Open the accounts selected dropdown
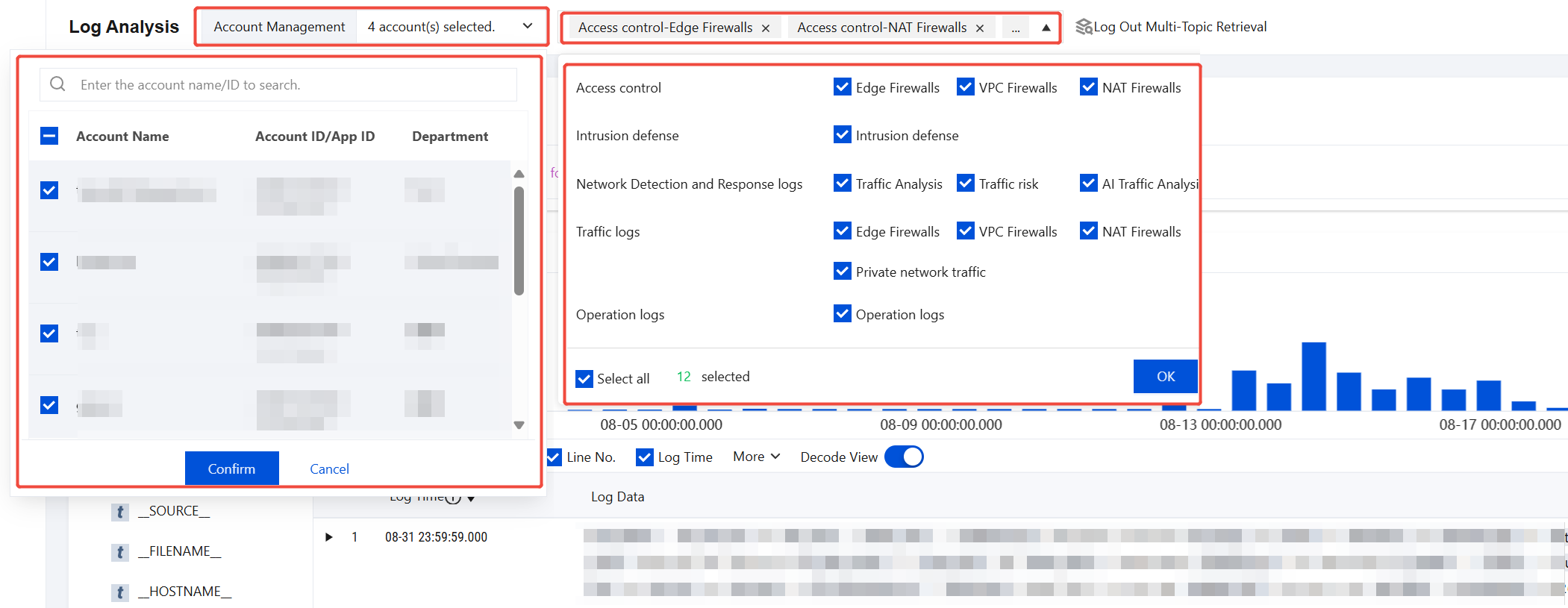The height and width of the screenshot is (608, 1568). [x=450, y=27]
